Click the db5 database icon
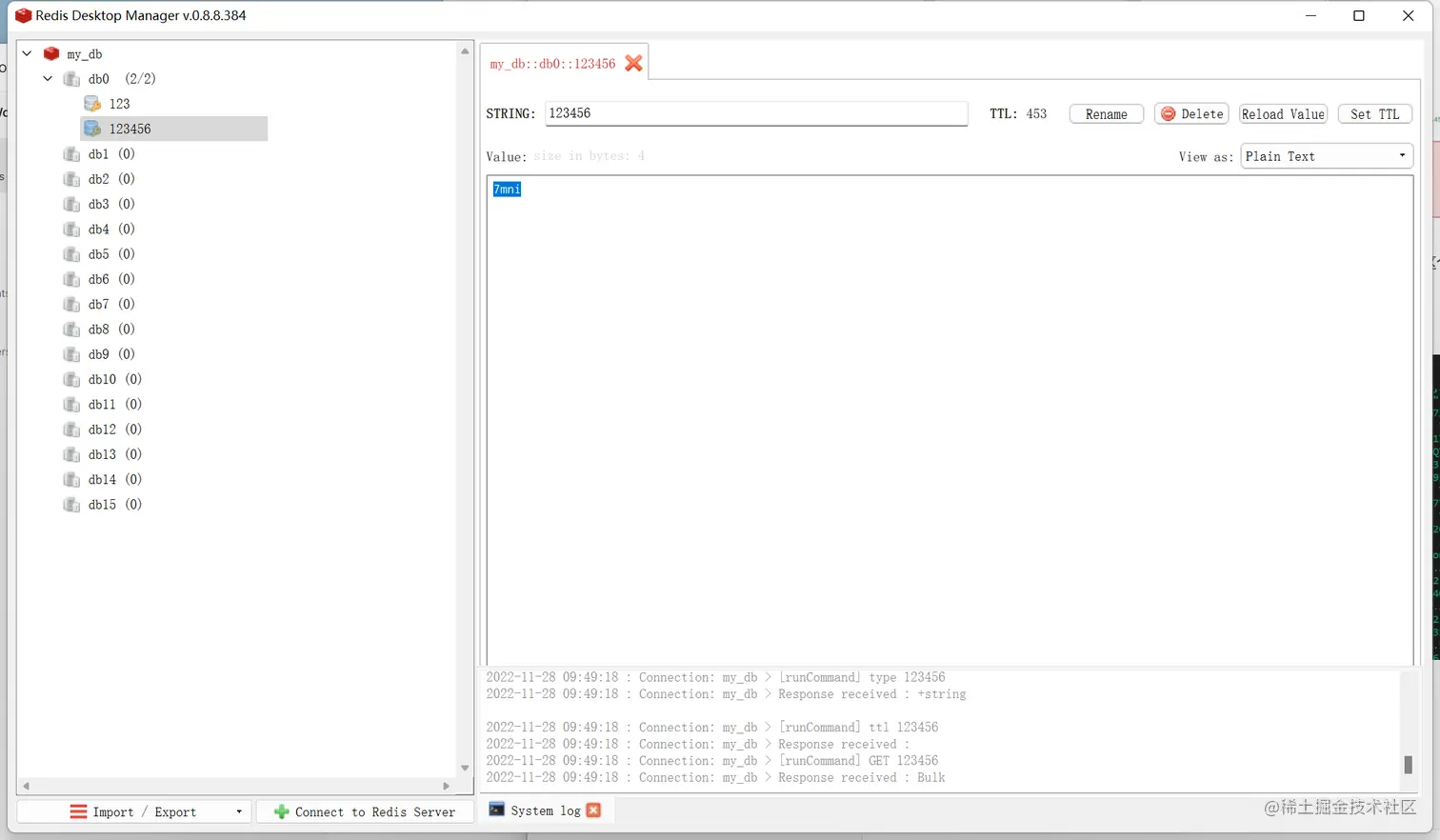The width and height of the screenshot is (1440, 840). tap(71, 254)
